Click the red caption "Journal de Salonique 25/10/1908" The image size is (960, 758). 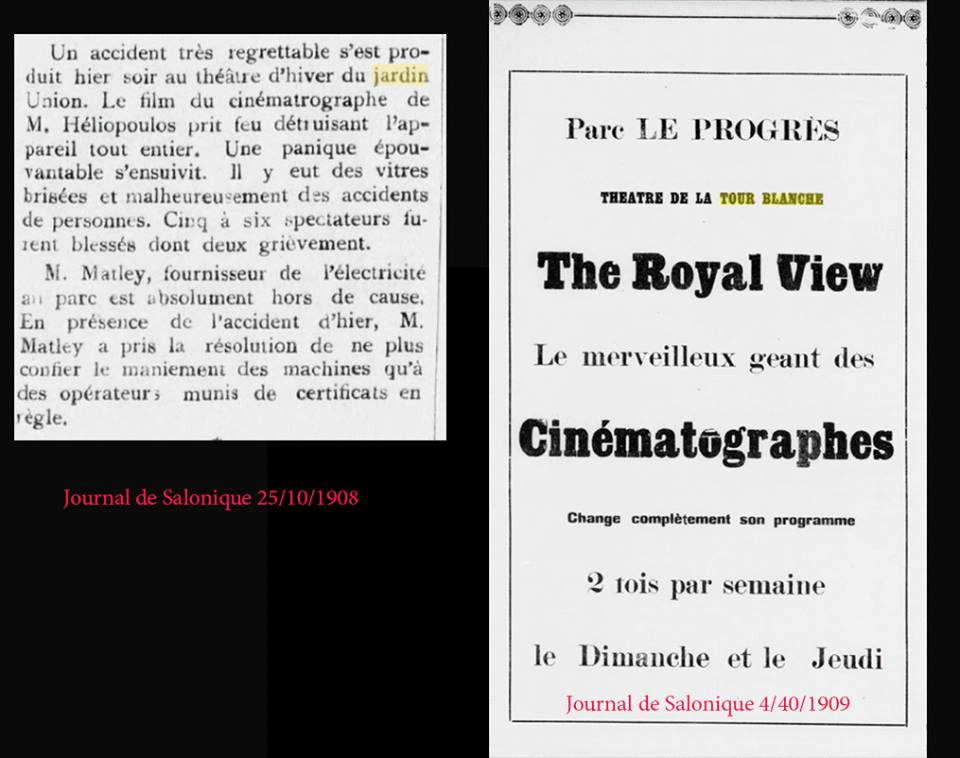pyautogui.click(x=211, y=498)
